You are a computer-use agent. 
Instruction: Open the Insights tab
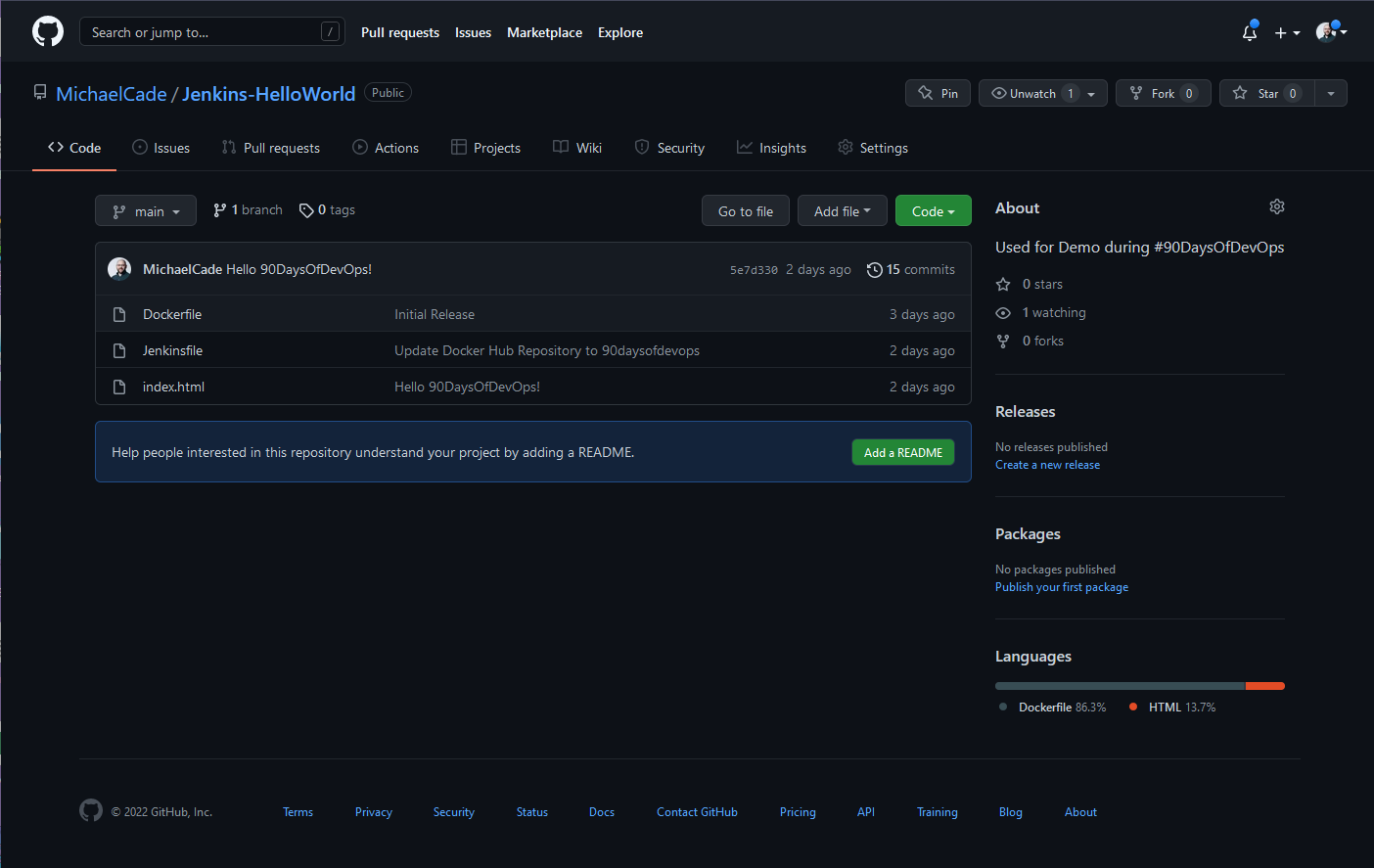pos(771,148)
